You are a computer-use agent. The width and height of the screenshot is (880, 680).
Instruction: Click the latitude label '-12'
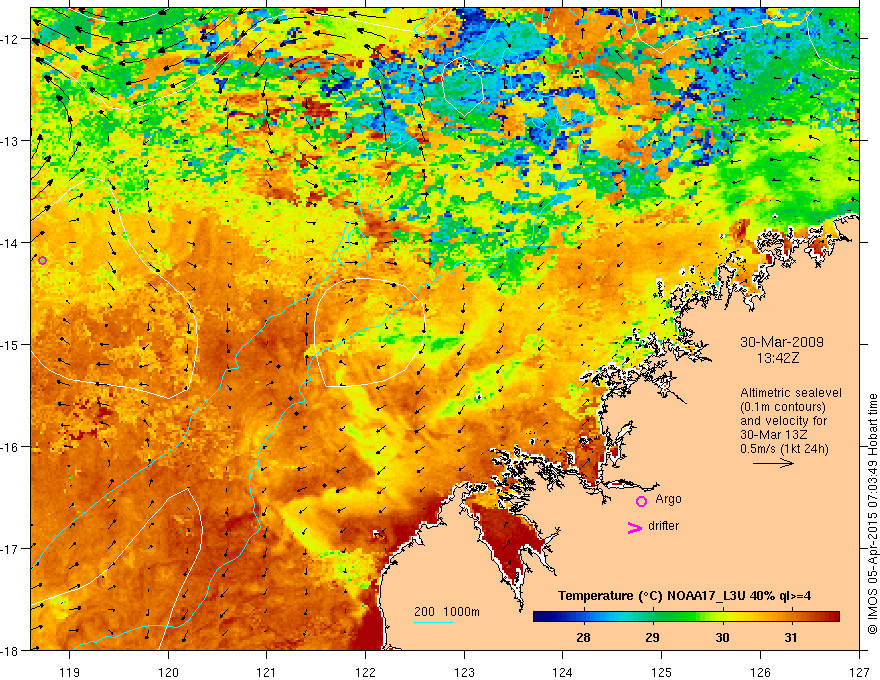(x=11, y=39)
